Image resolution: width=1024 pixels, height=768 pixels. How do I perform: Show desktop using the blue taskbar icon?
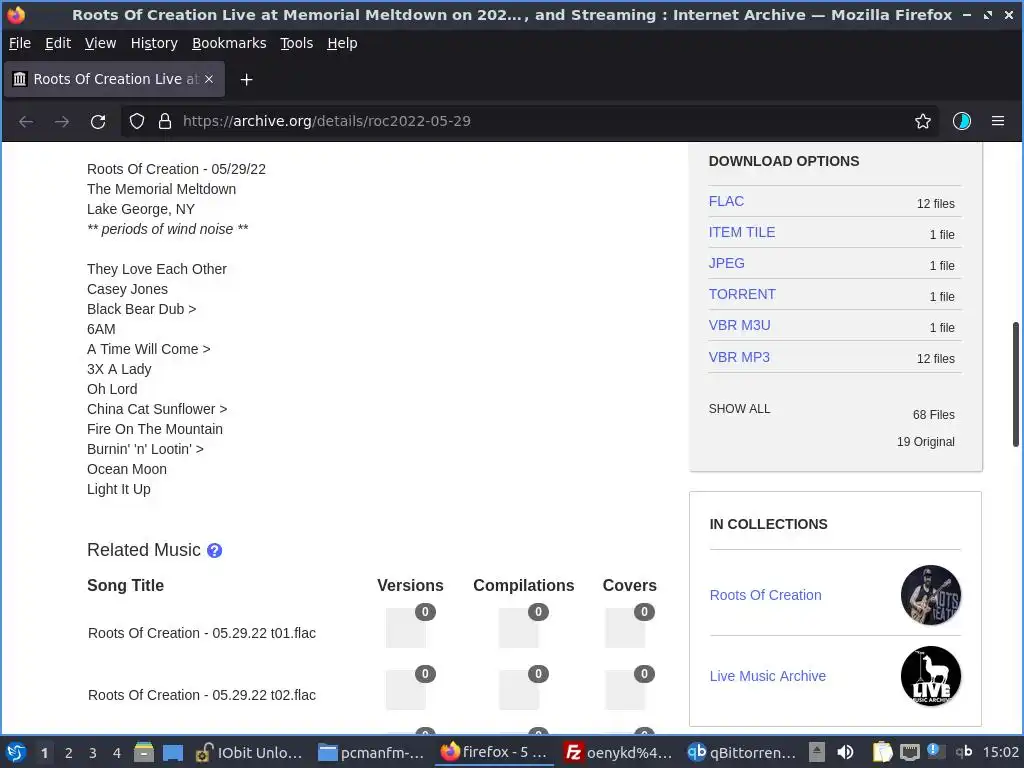(x=173, y=753)
